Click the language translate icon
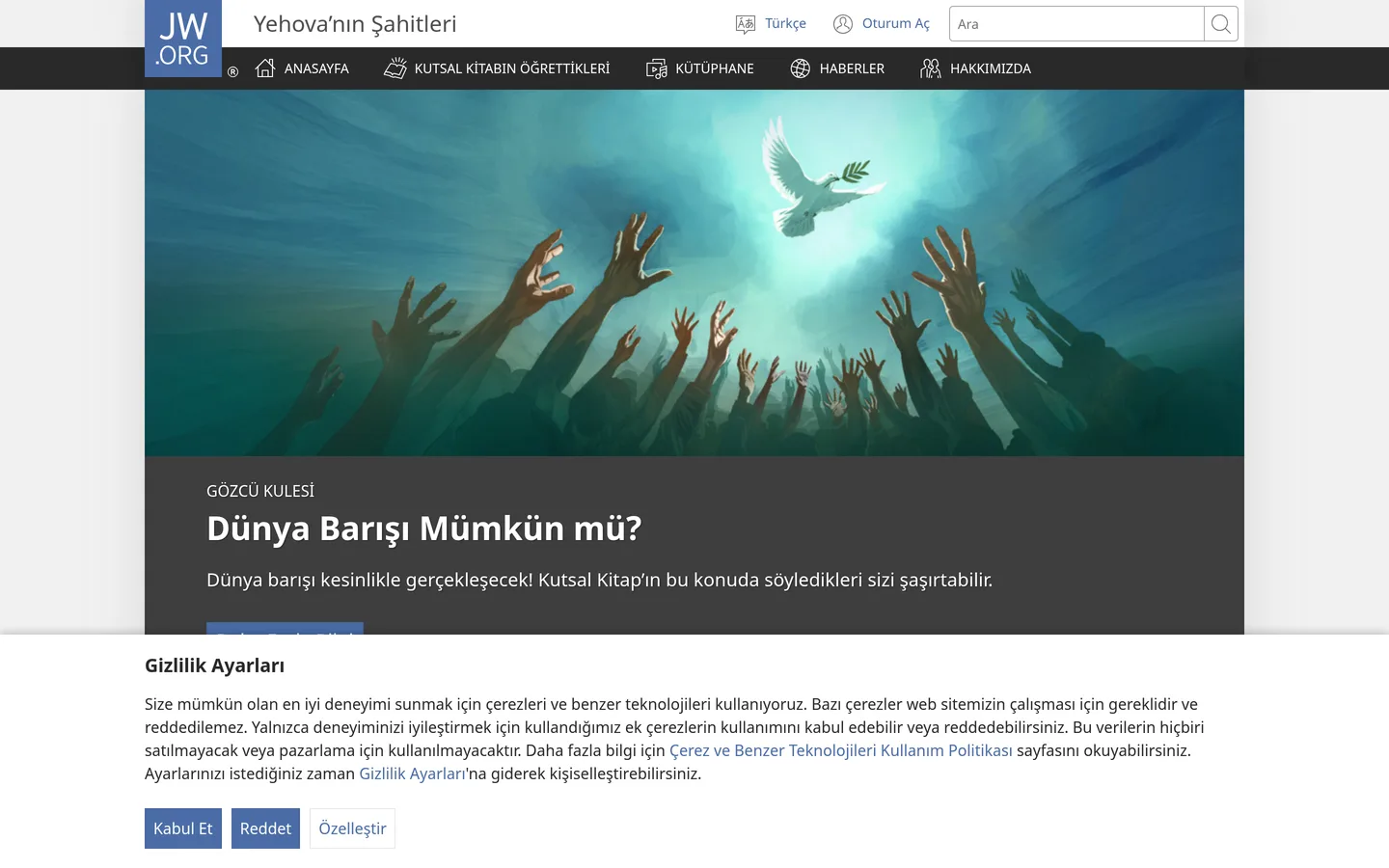1389x868 pixels. (746, 24)
